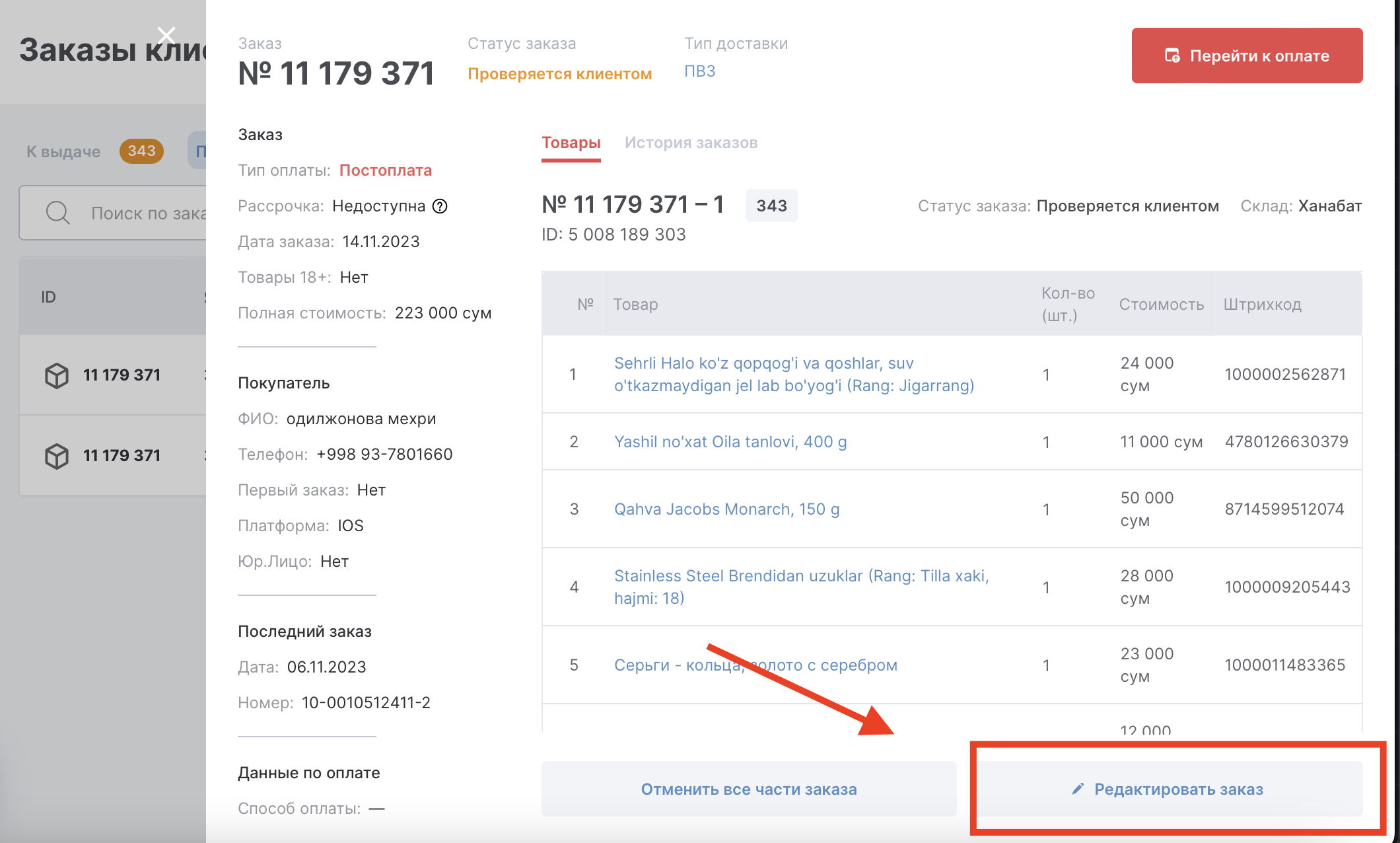This screenshot has height=843, width=1400.
Task: Select the Товары tab
Action: 571,143
